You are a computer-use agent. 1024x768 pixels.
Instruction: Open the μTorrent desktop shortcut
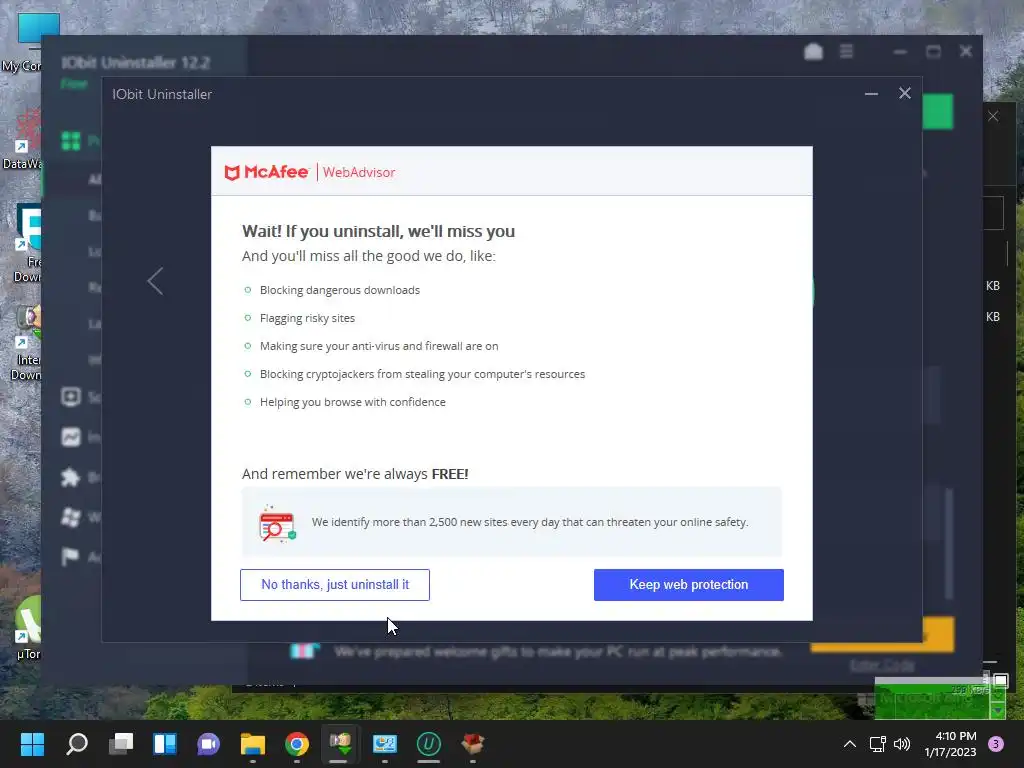click(27, 629)
